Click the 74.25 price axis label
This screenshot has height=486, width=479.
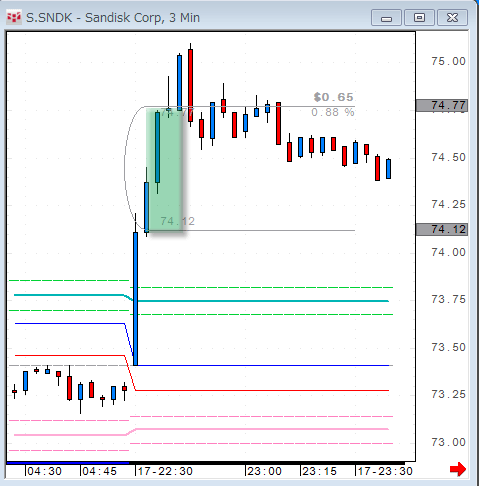[448, 204]
